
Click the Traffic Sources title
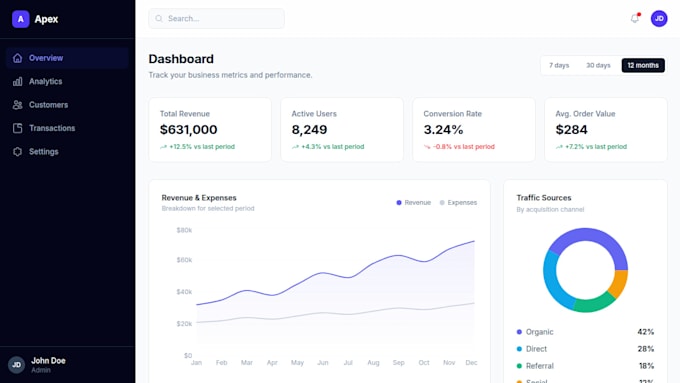pyautogui.click(x=544, y=198)
